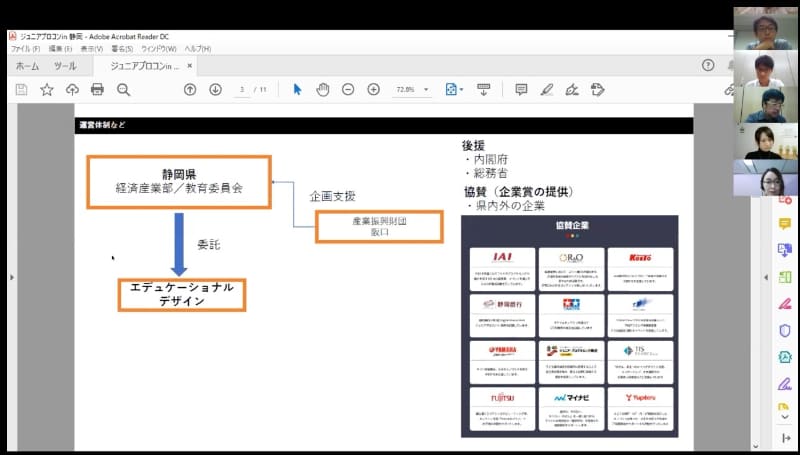Click the マイナビ sponsor card
Screen dimensions: 800x455
pyautogui.click(x=571, y=409)
